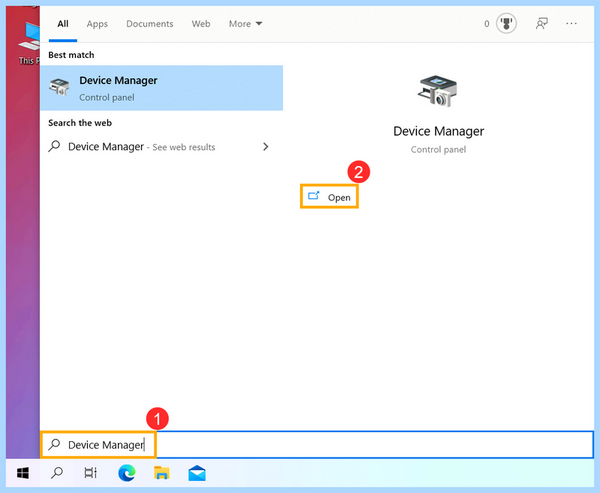Click Open to launch Device Manager
Image resolution: width=600 pixels, height=493 pixels.
tap(329, 197)
